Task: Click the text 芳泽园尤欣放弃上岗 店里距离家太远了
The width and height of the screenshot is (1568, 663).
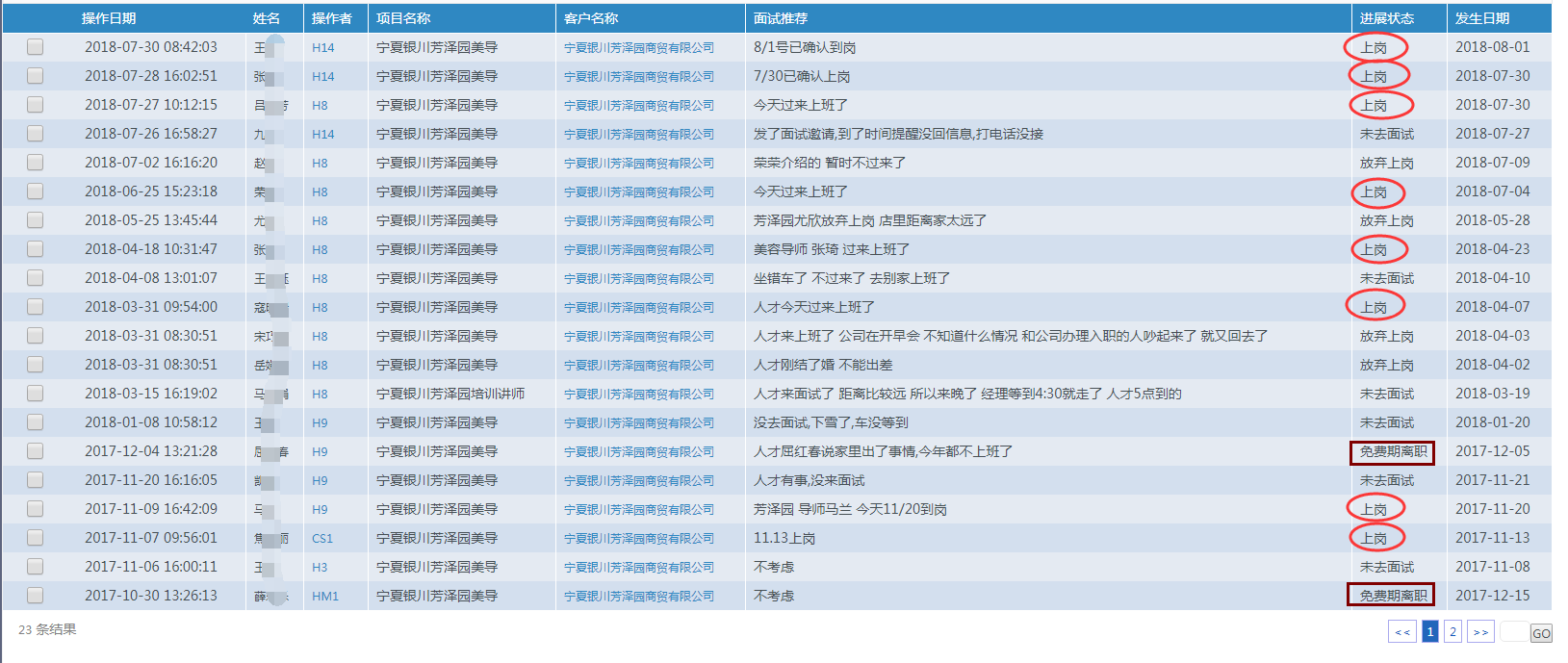Action: coord(870,220)
